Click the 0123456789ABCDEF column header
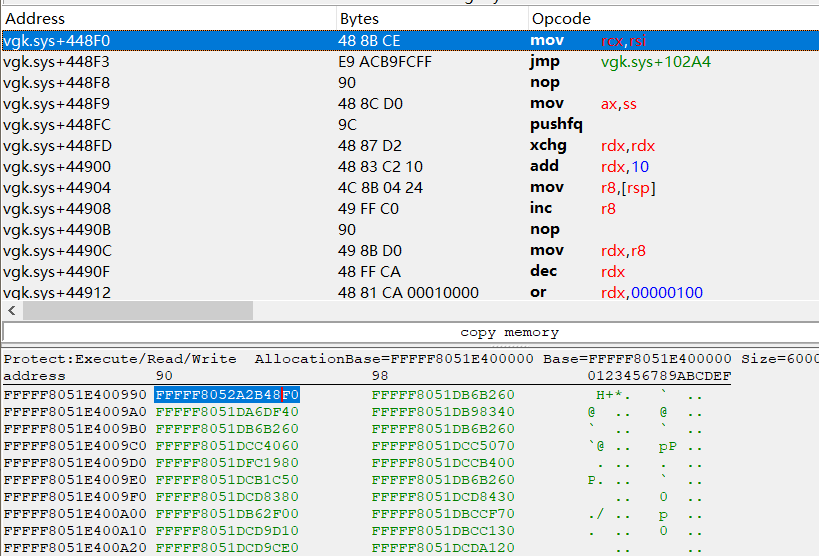The width and height of the screenshot is (819, 556). pyautogui.click(x=659, y=376)
